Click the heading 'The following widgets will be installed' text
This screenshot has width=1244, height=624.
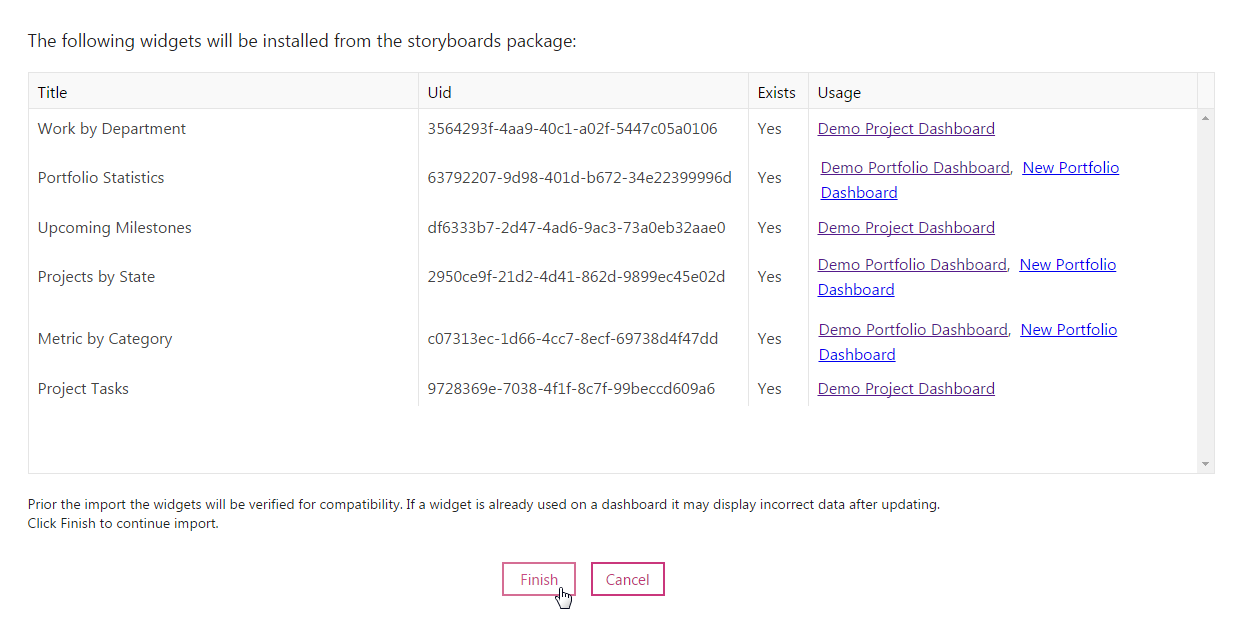302,41
